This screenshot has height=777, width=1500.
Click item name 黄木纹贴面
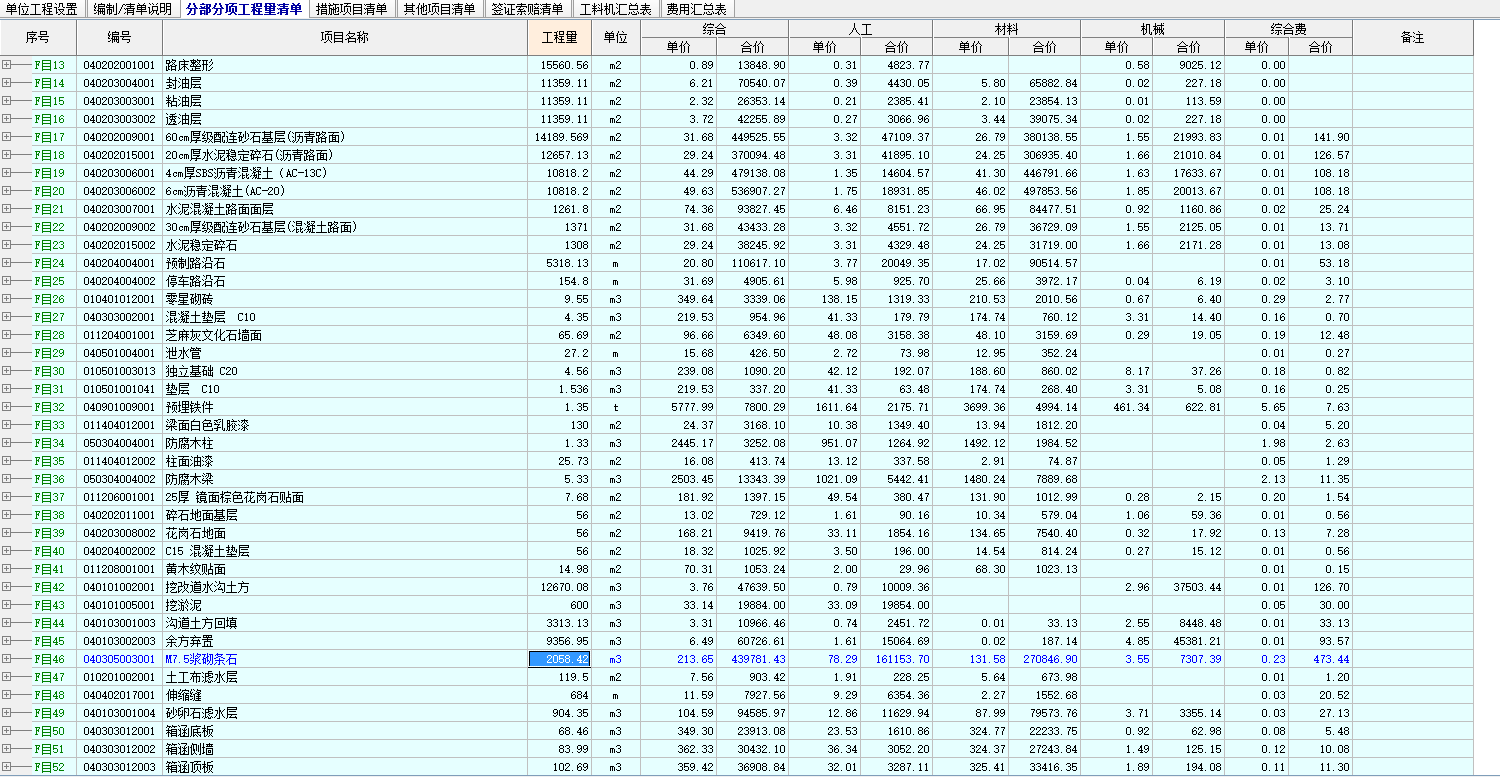click(195, 569)
